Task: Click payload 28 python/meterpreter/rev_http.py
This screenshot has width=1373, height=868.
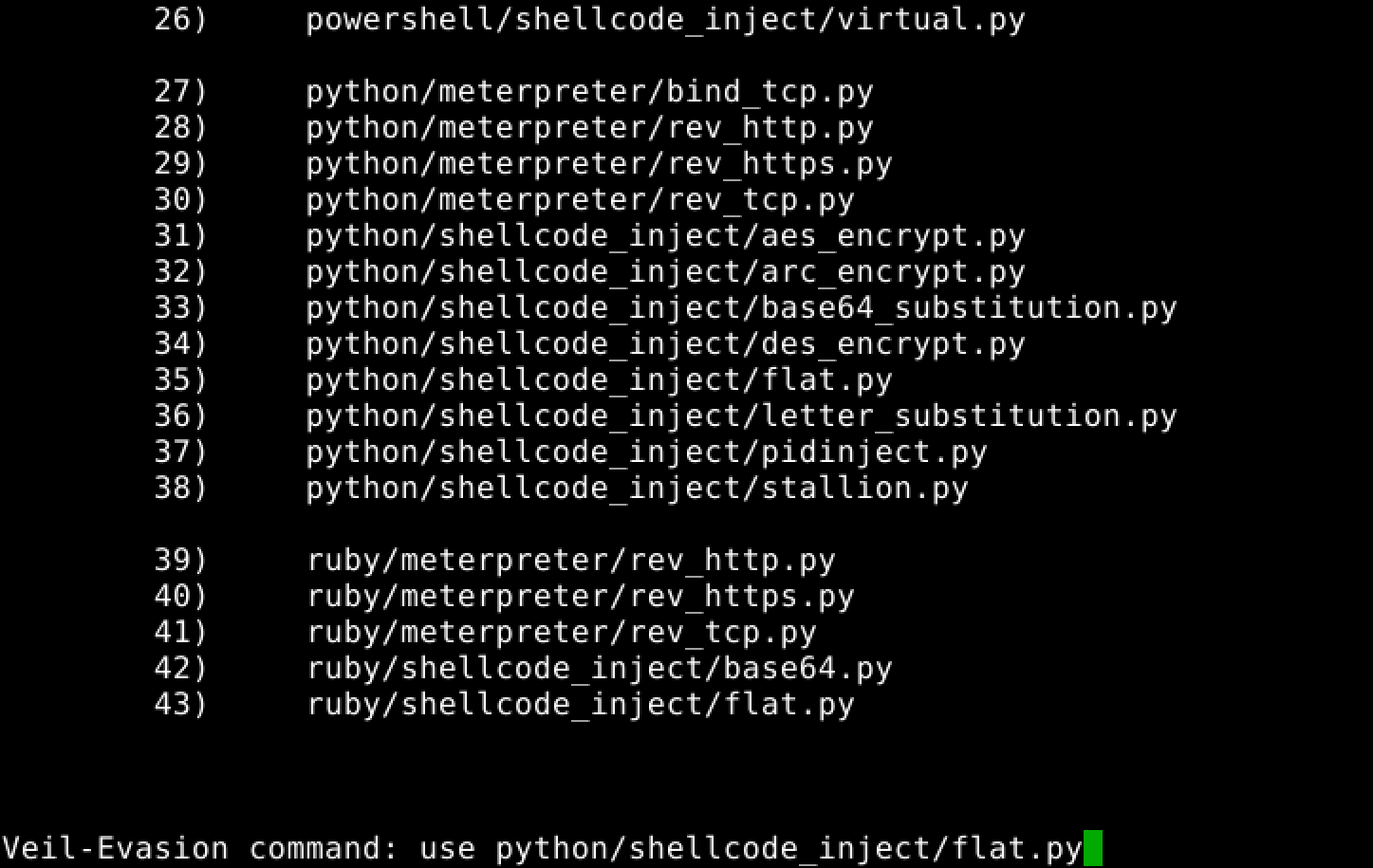Action: 588,128
